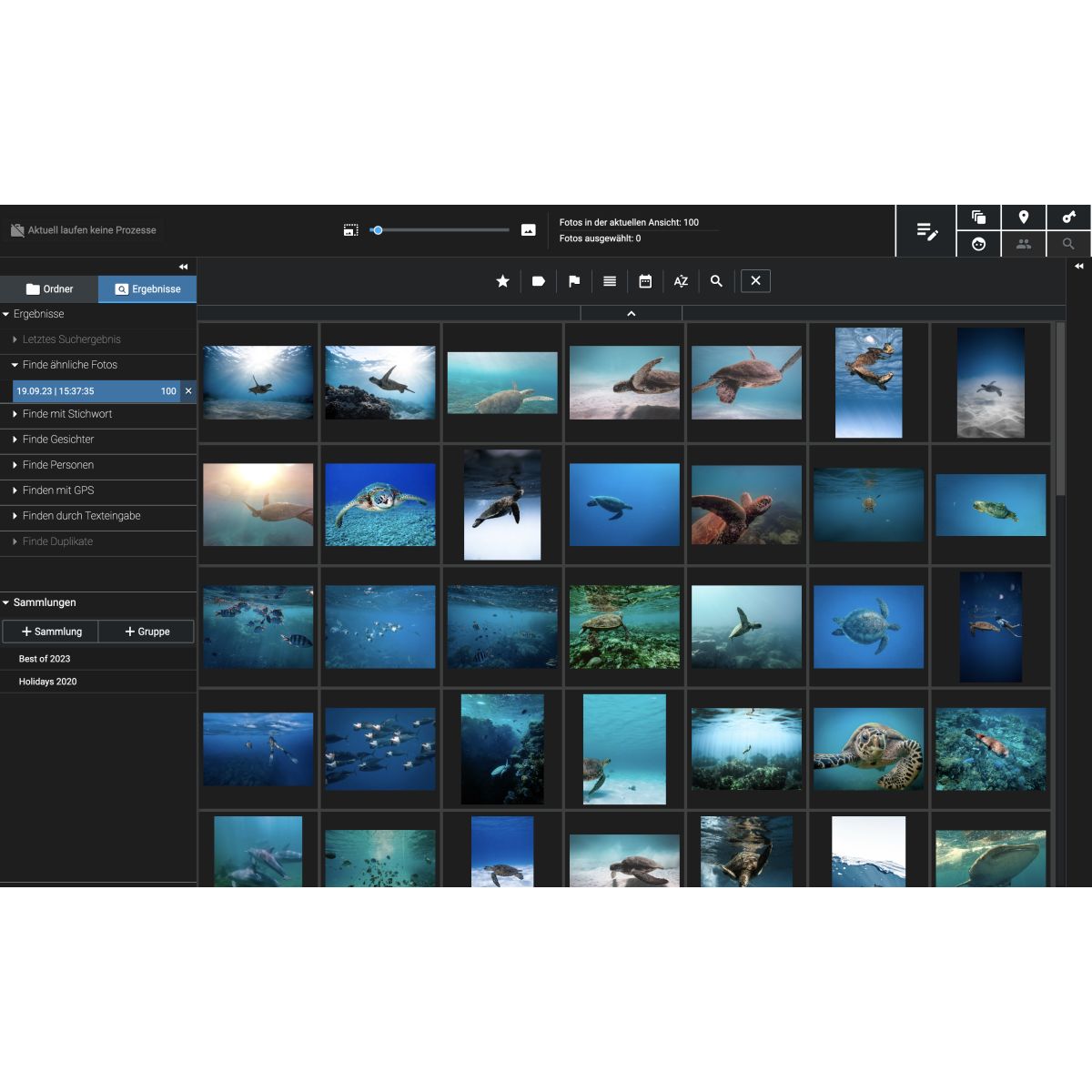Add a new Sammlung

[x=51, y=632]
